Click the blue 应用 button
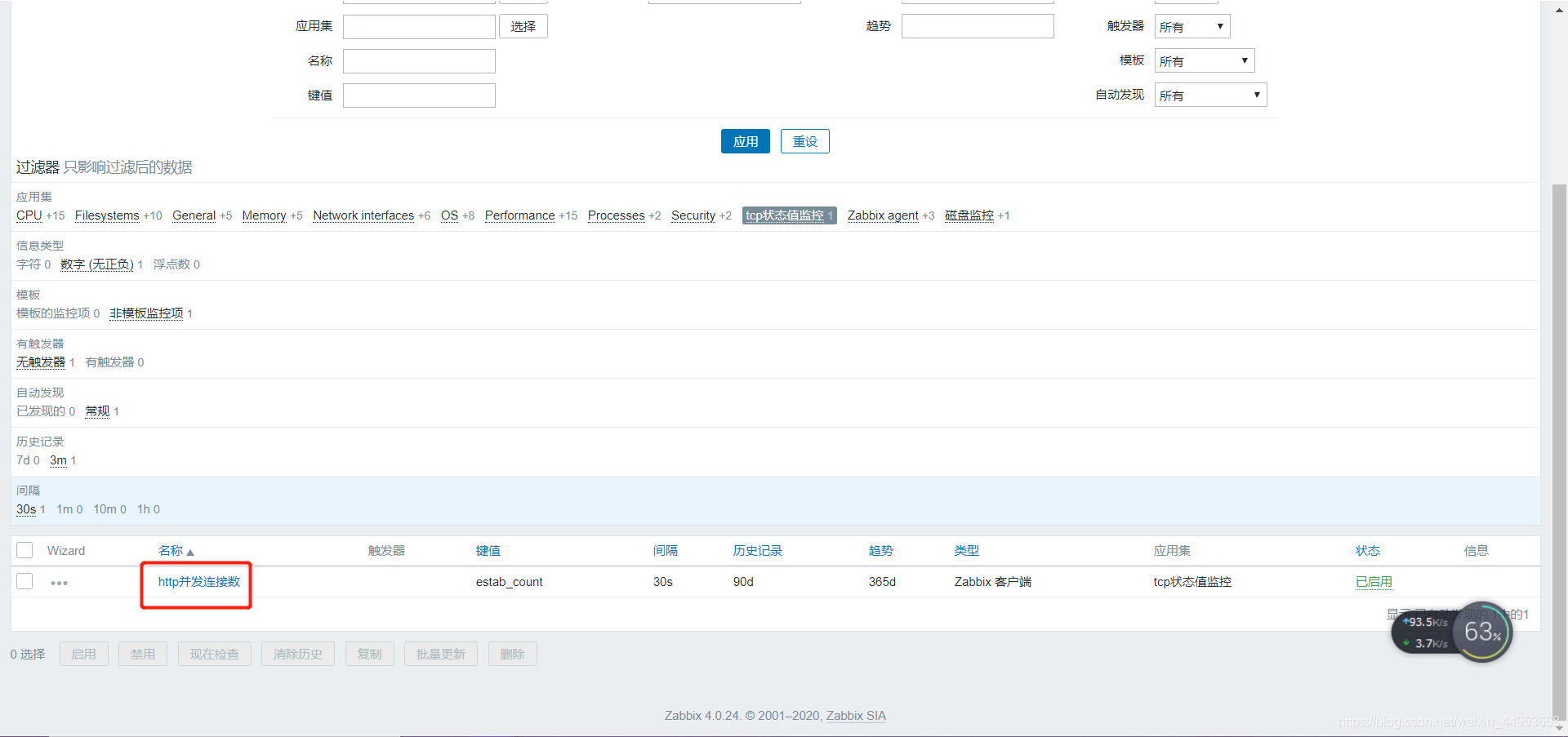 click(746, 141)
